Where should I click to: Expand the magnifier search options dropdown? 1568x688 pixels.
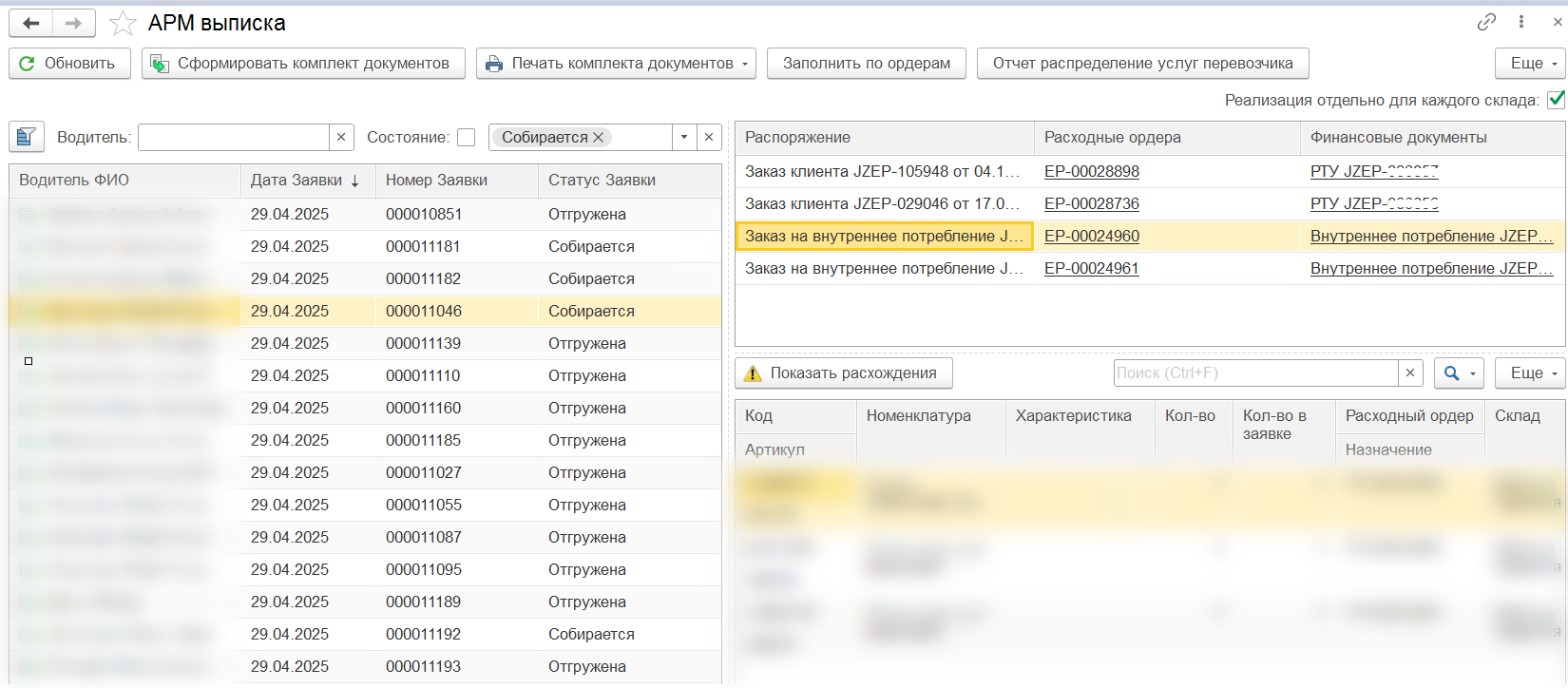click(1472, 373)
